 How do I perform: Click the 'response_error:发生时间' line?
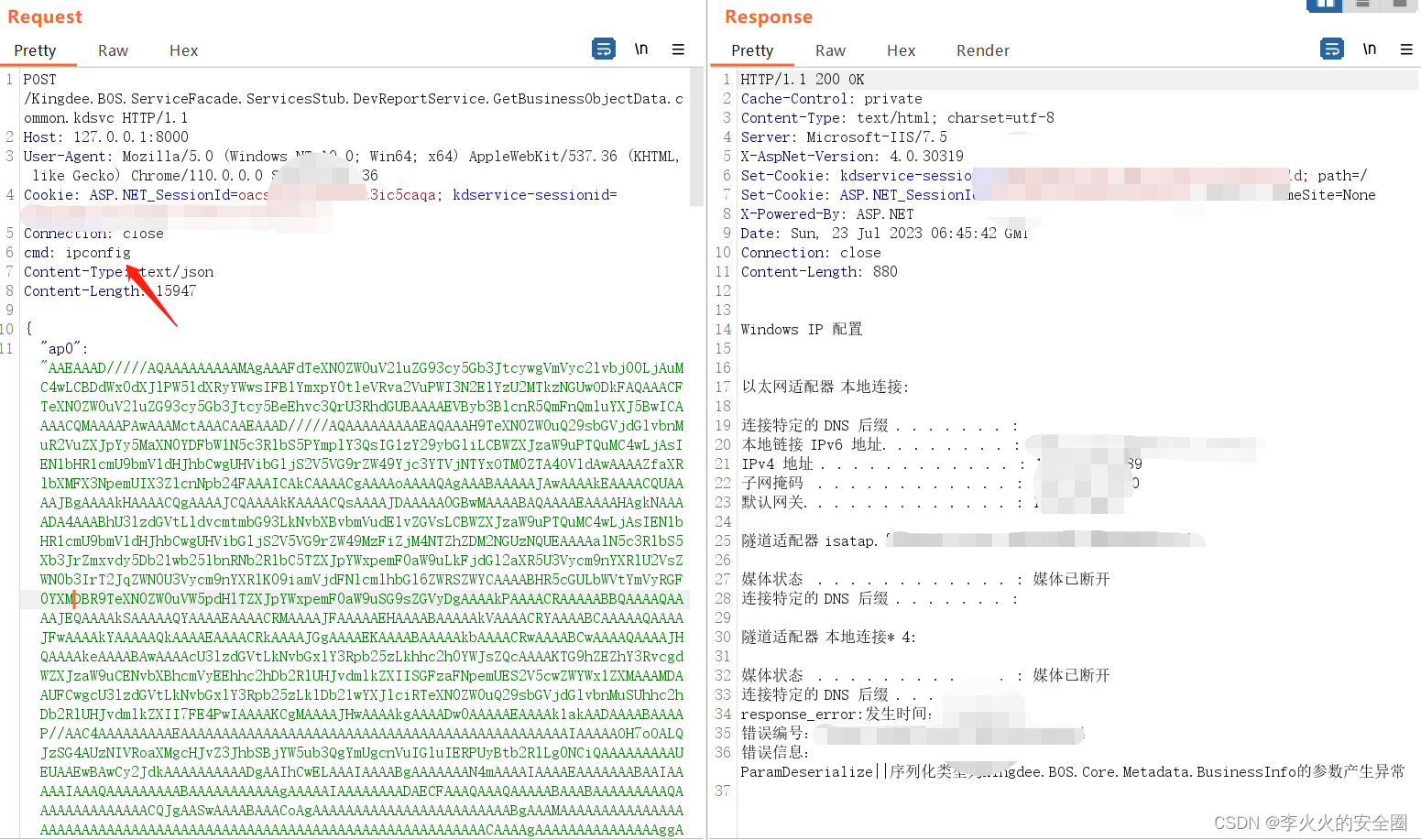[836, 715]
